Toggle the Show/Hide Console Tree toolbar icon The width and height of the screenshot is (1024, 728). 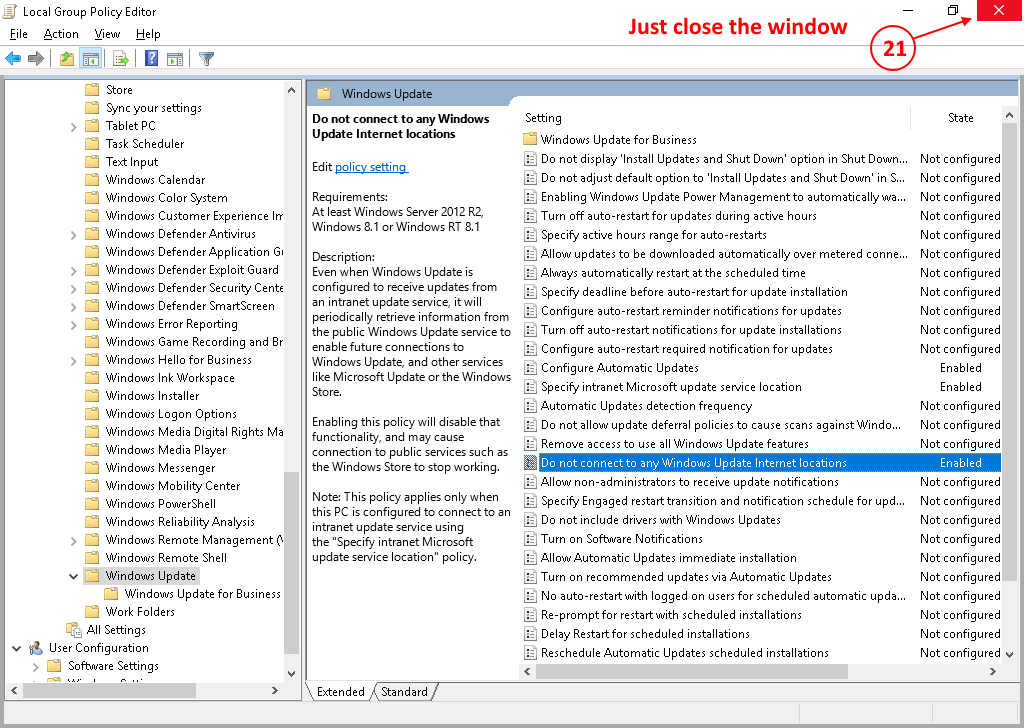(x=90, y=59)
